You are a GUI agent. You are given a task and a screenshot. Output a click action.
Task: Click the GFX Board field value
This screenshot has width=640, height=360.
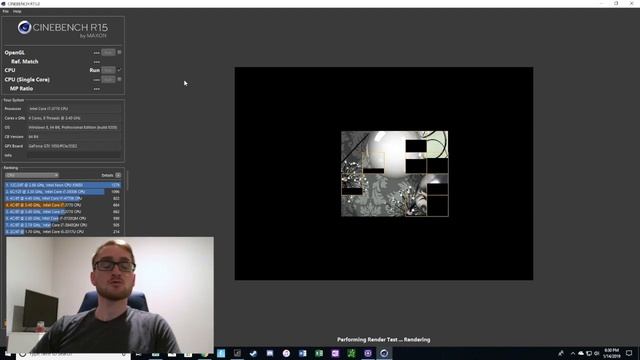click(74, 146)
